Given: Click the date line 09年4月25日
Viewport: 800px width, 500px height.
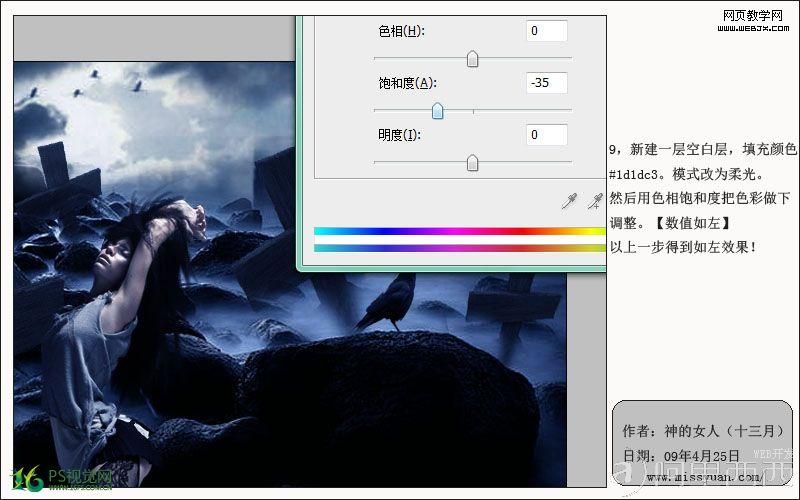Looking at the screenshot, I should click(x=681, y=456).
